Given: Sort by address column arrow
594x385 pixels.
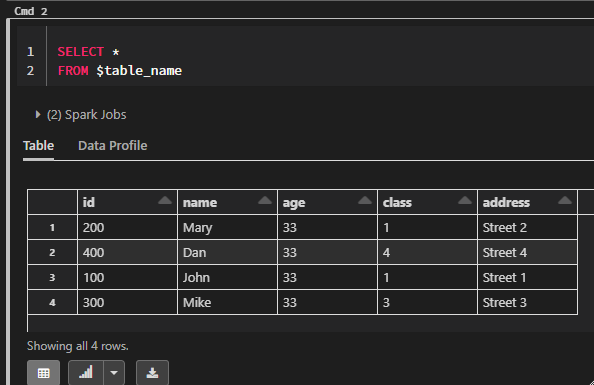Looking at the screenshot, I should click(564, 200).
